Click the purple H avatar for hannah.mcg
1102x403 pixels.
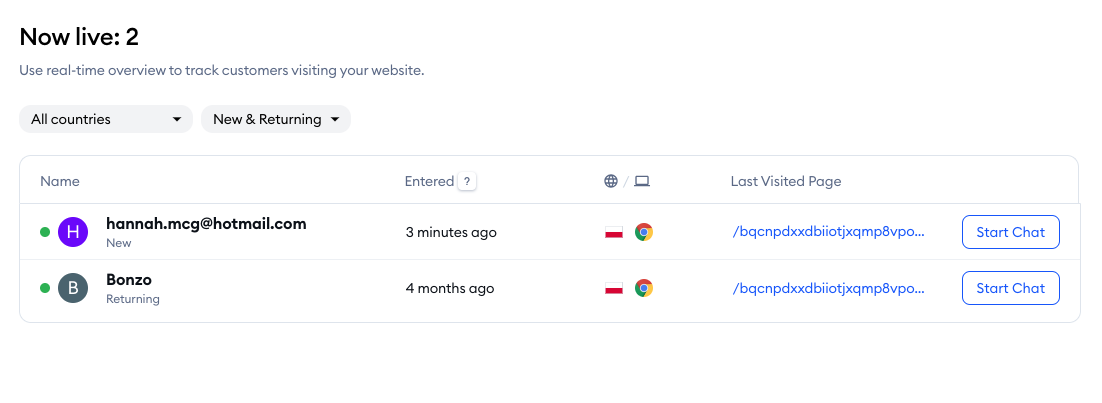(73, 232)
